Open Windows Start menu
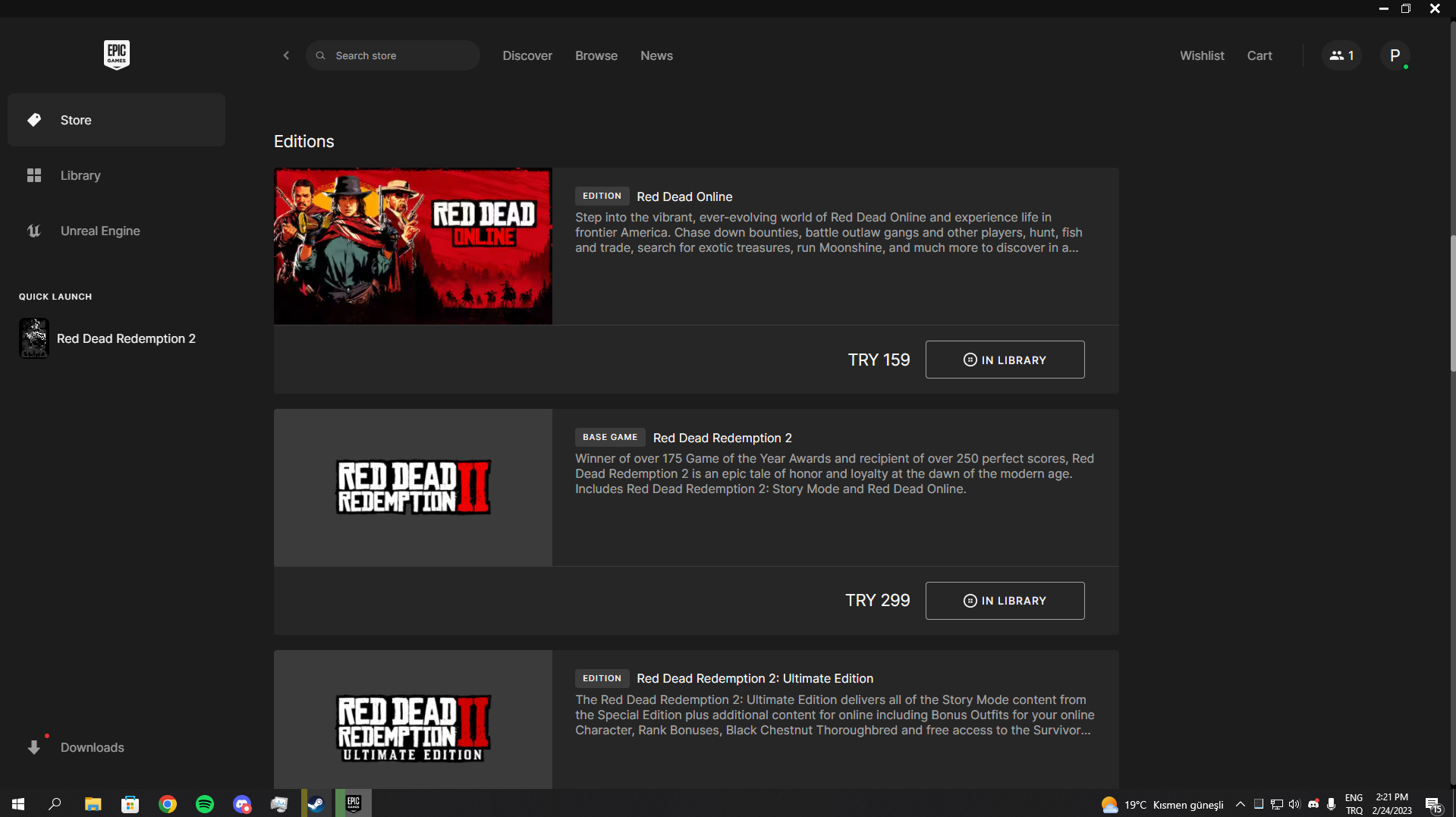Viewport: 1456px width, 817px height. click(x=18, y=804)
